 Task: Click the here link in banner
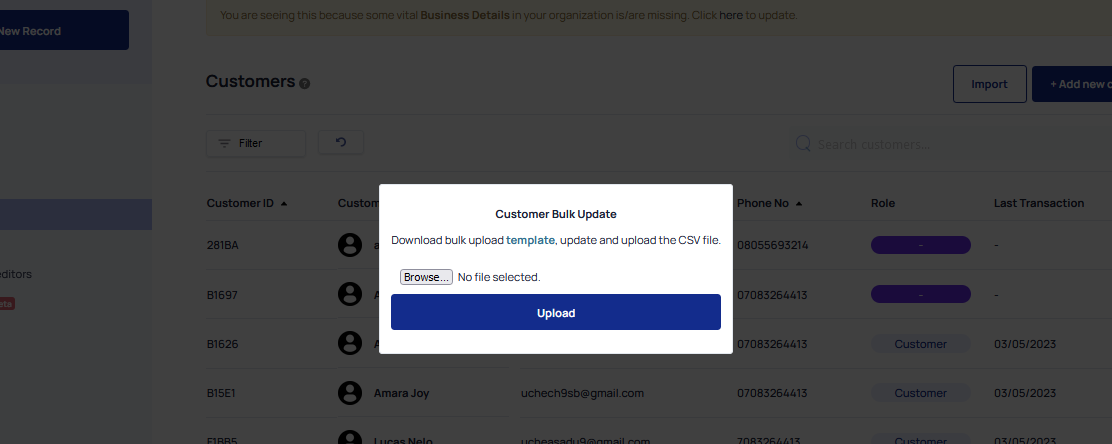(730, 14)
